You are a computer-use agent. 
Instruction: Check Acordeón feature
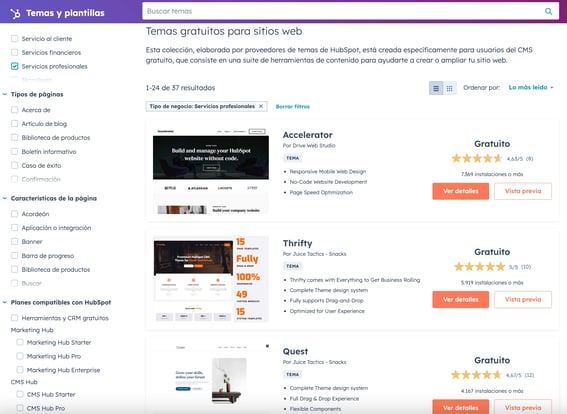[x=14, y=214]
